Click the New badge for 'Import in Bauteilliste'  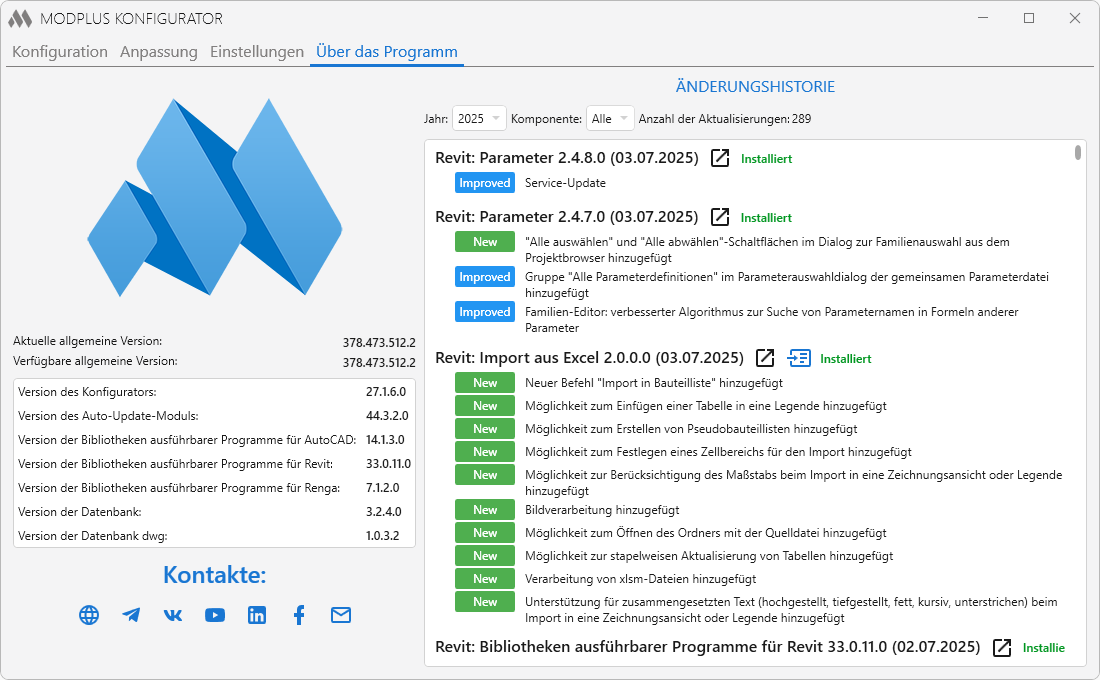(485, 382)
